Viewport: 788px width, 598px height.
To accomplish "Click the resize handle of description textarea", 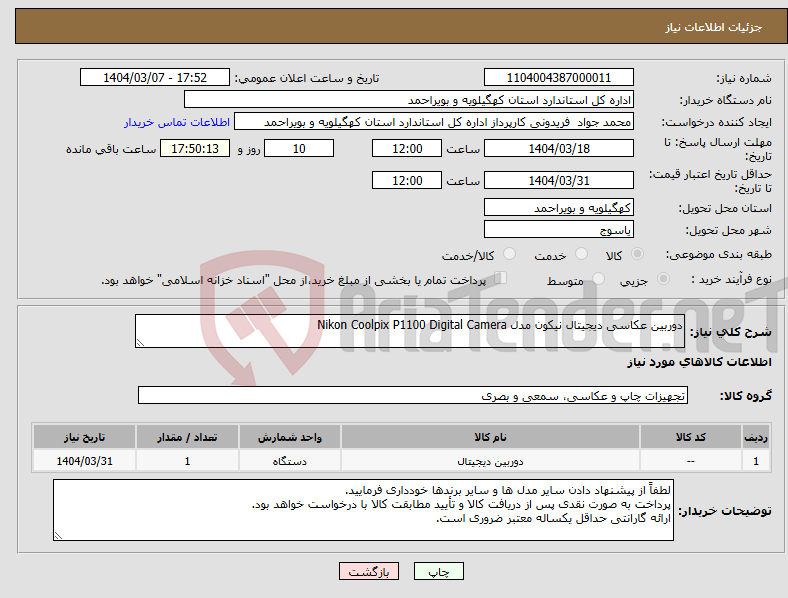I will [140, 343].
